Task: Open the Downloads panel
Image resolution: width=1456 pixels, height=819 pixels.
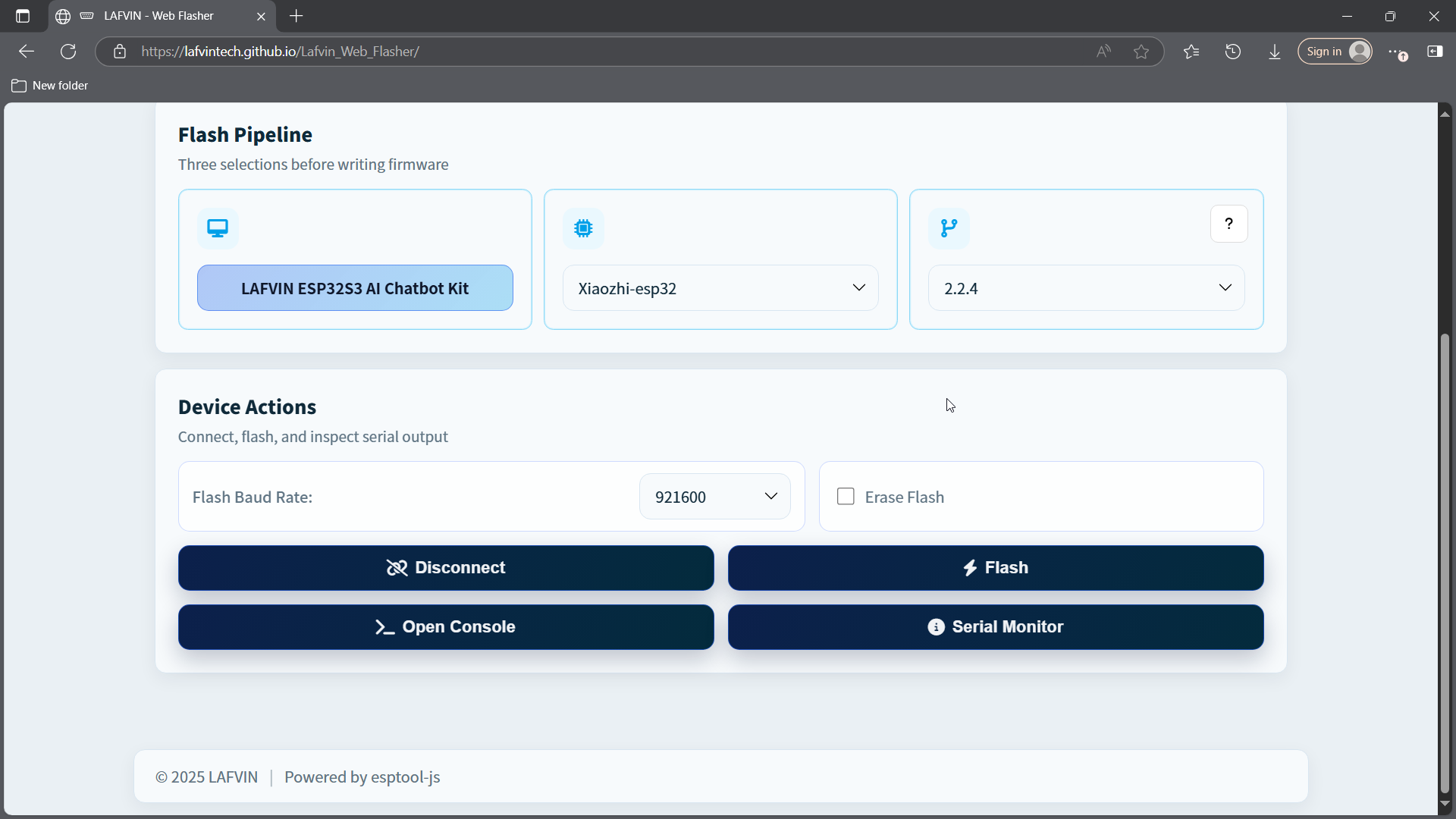Action: [1275, 52]
